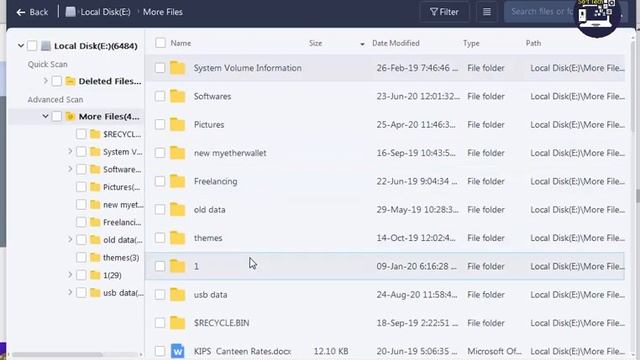Switch list view layout icon
The width and height of the screenshot is (640, 360).
pyautogui.click(x=487, y=12)
